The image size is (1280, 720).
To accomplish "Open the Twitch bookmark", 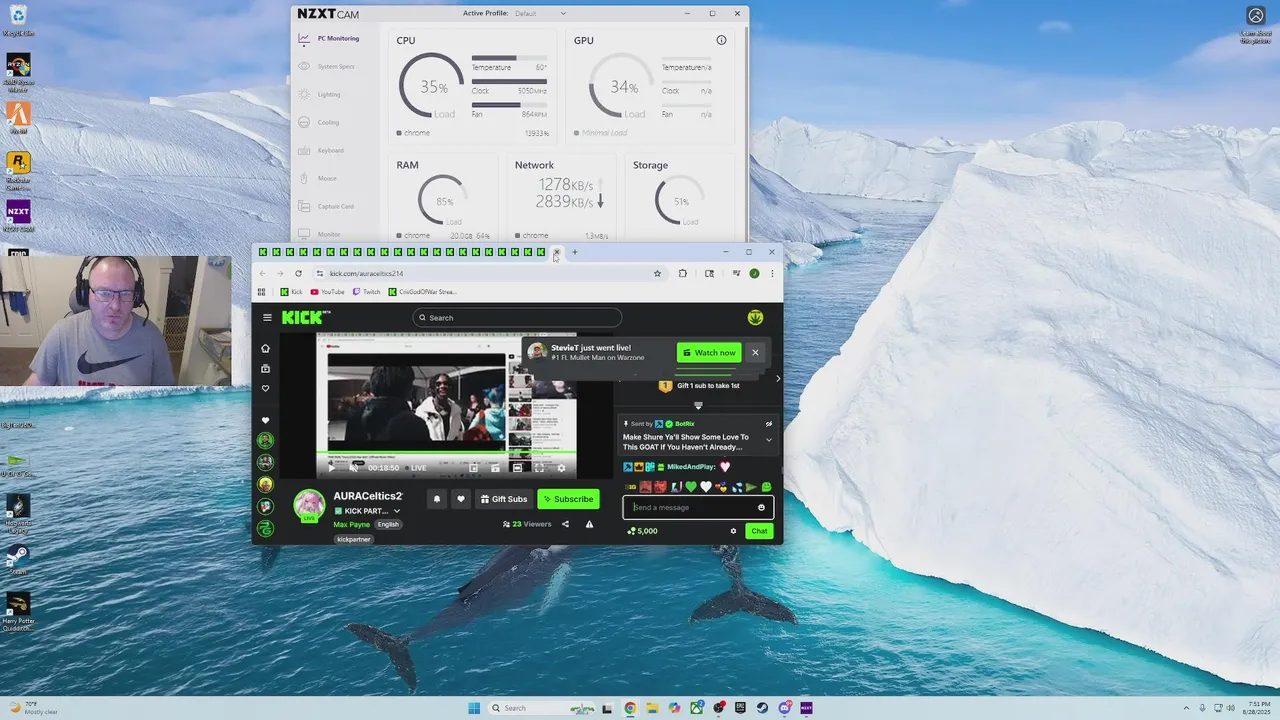I will point(366,292).
